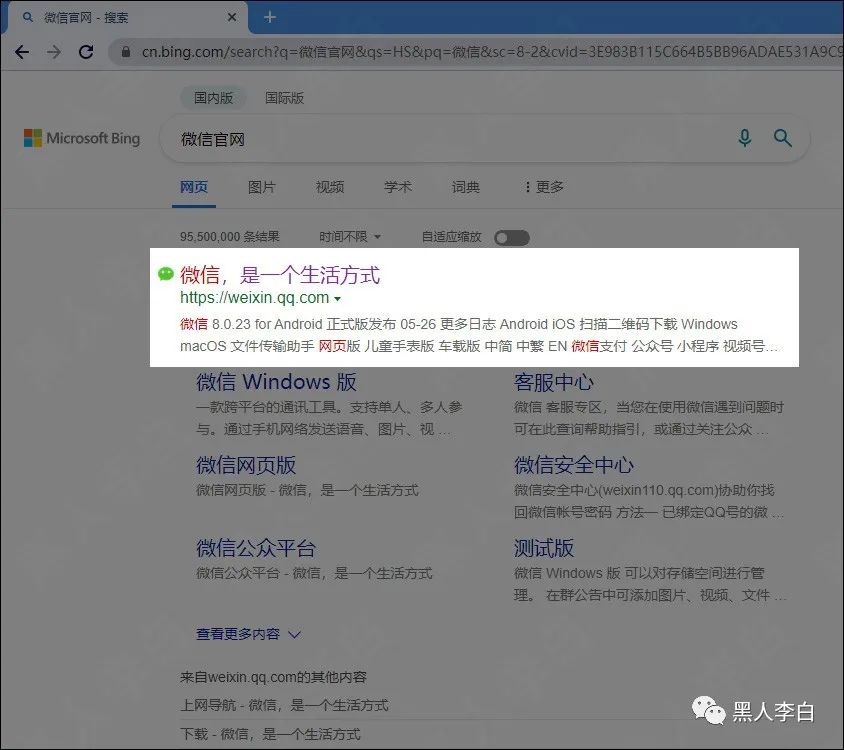
Task: Click the Microsoft Bing logo
Action: 82,138
